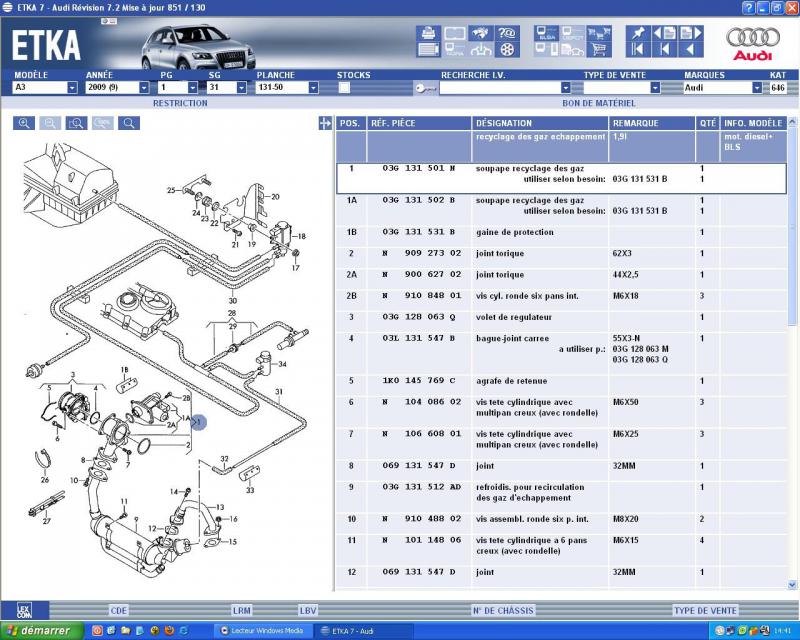Click the Lecteur Windows Media taskbar button
This screenshot has height=640, width=800.
tap(262, 631)
